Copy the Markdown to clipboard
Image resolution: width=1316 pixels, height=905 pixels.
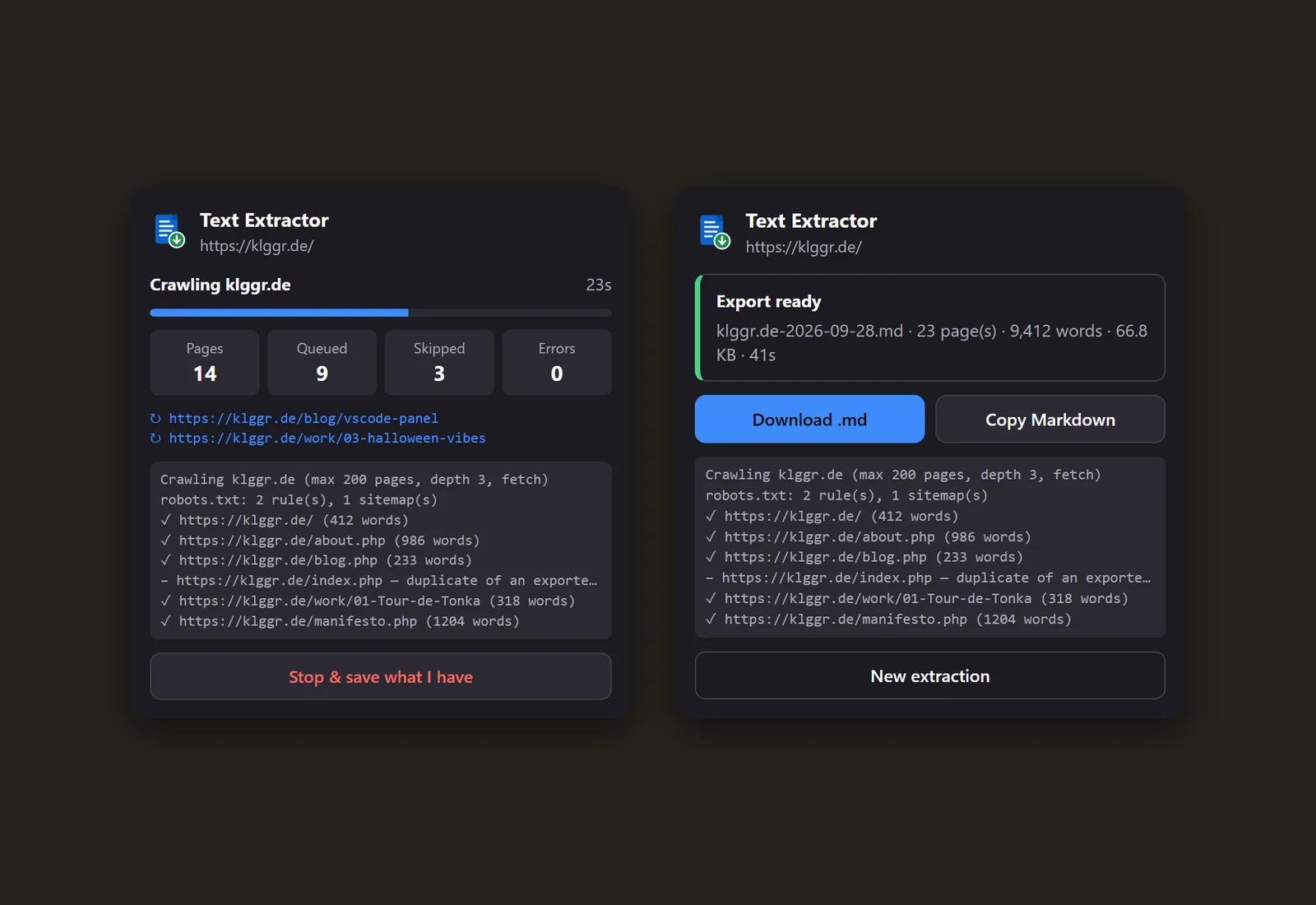(1050, 420)
